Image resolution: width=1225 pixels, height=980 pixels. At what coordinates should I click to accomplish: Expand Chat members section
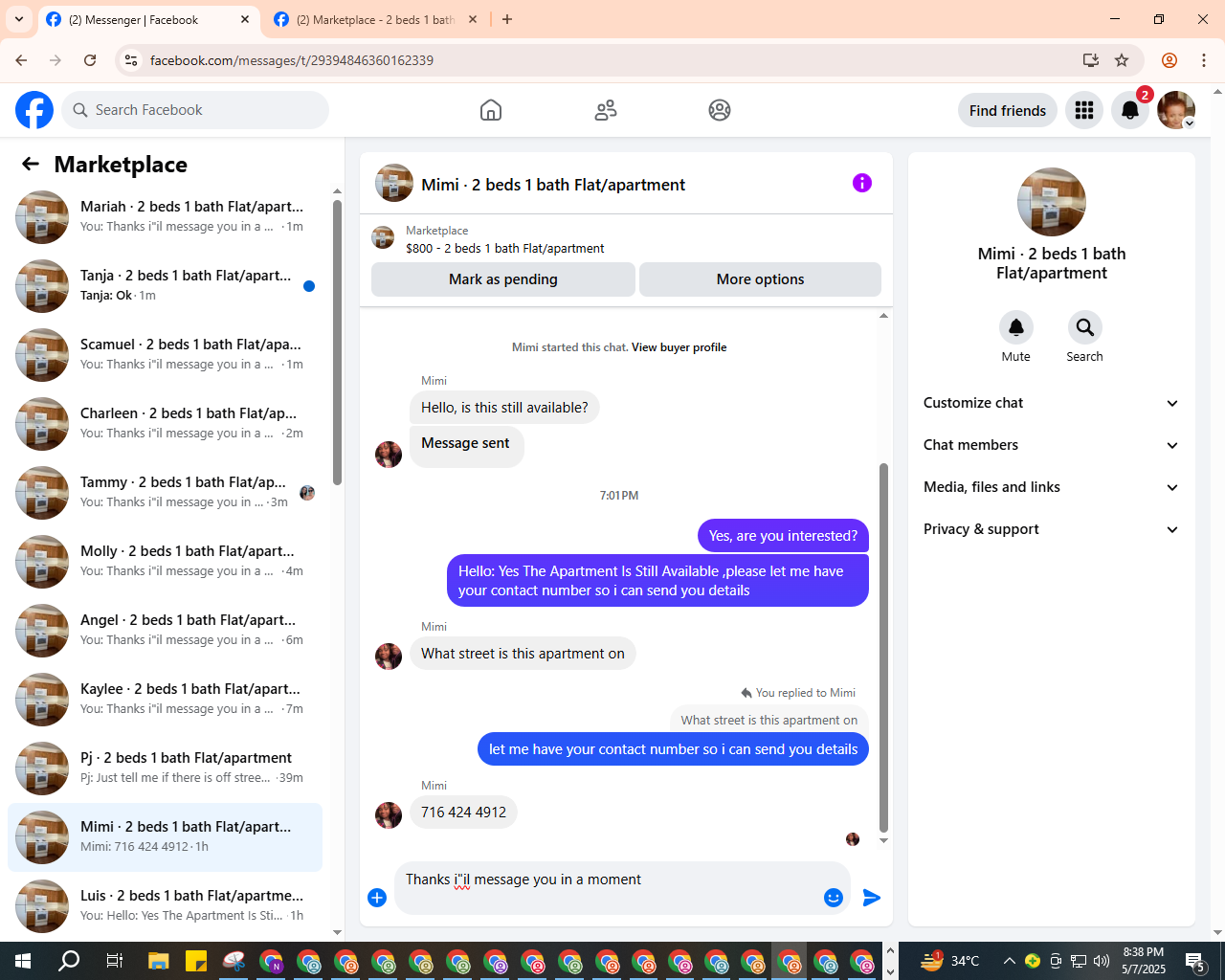point(1052,445)
